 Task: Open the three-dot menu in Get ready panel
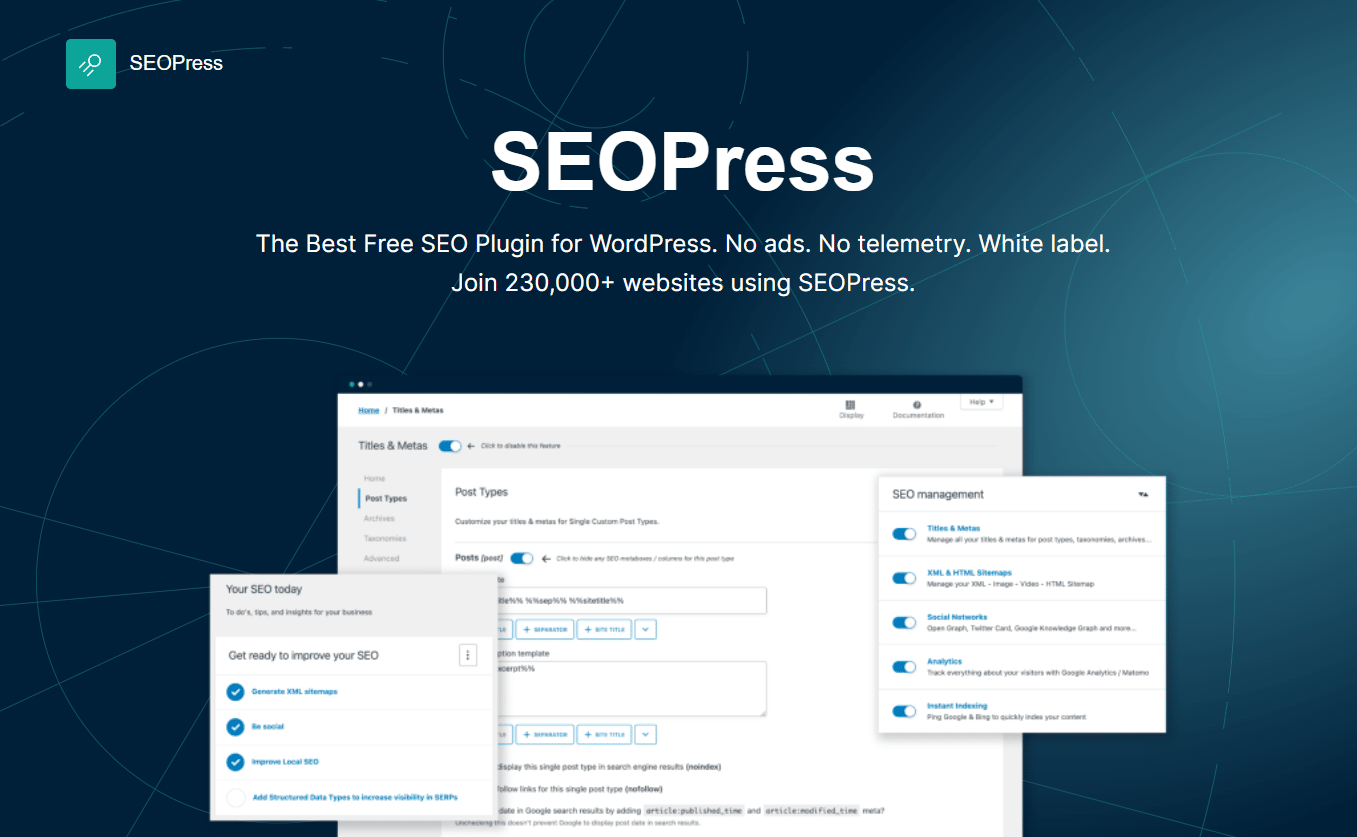coord(468,655)
